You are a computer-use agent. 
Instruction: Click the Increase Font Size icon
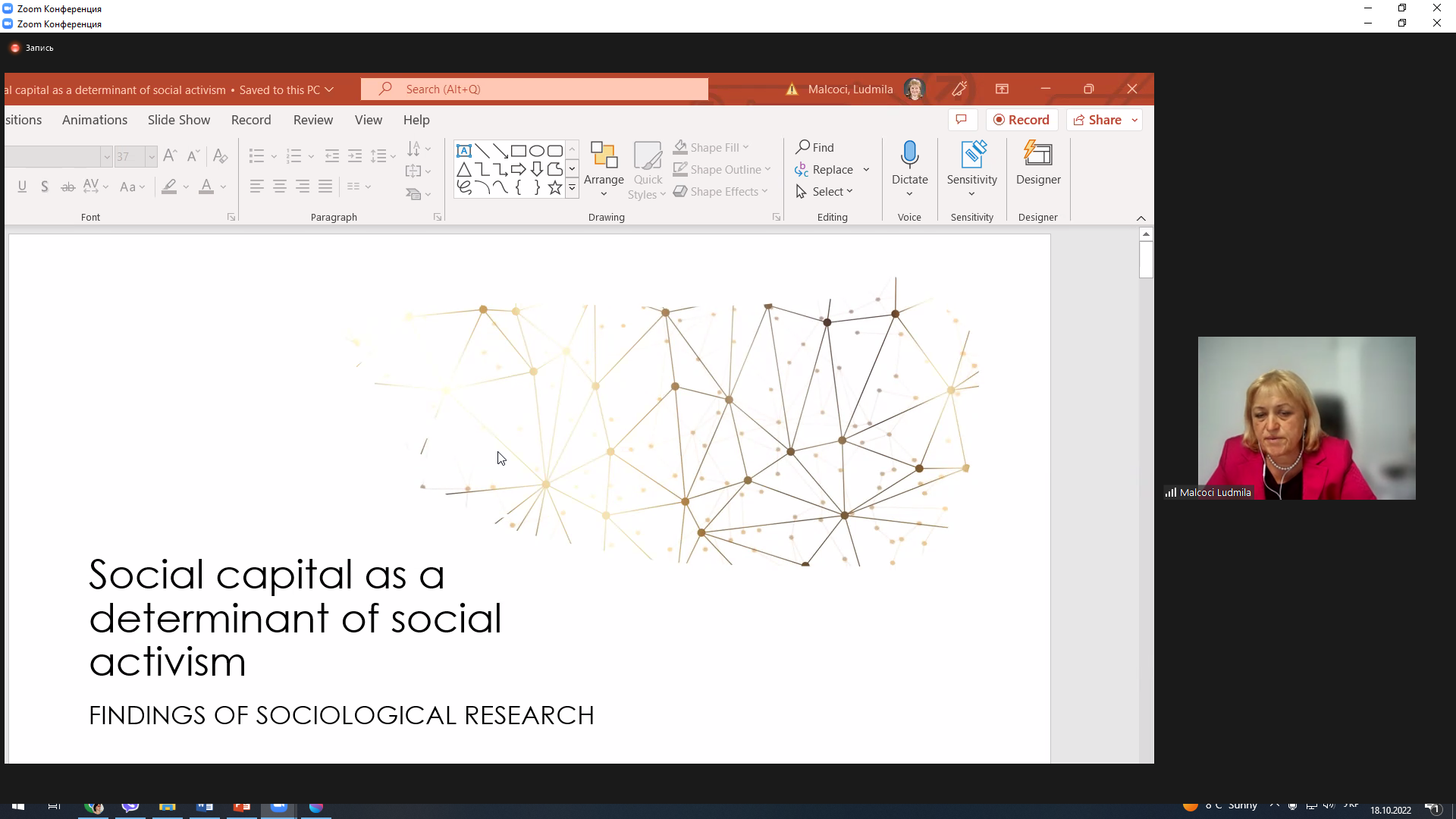171,155
